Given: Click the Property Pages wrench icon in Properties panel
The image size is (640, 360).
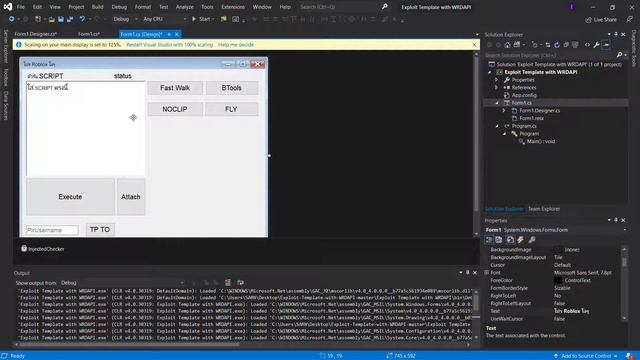Looking at the screenshot, I should click(x=531, y=240).
